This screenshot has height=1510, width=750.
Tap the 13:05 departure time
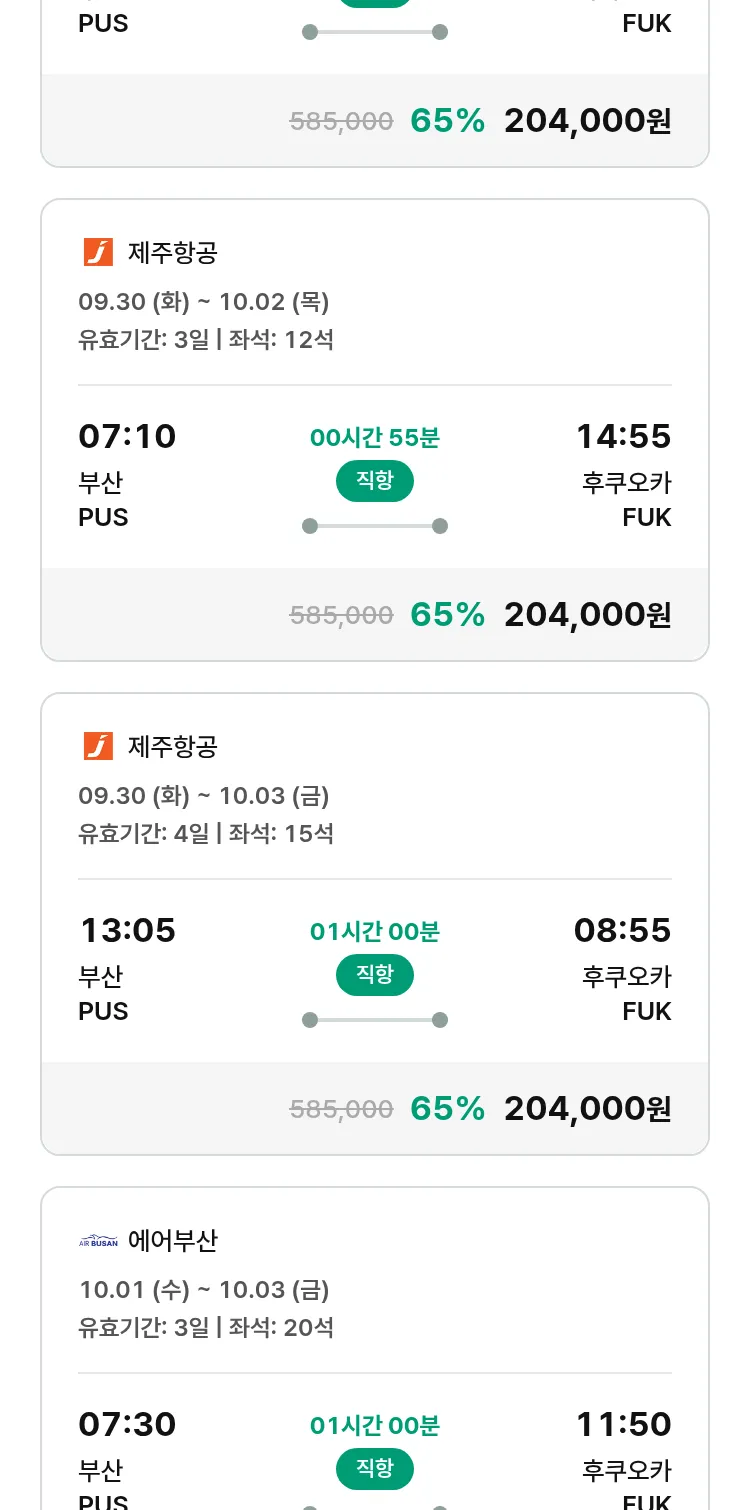tap(127, 930)
